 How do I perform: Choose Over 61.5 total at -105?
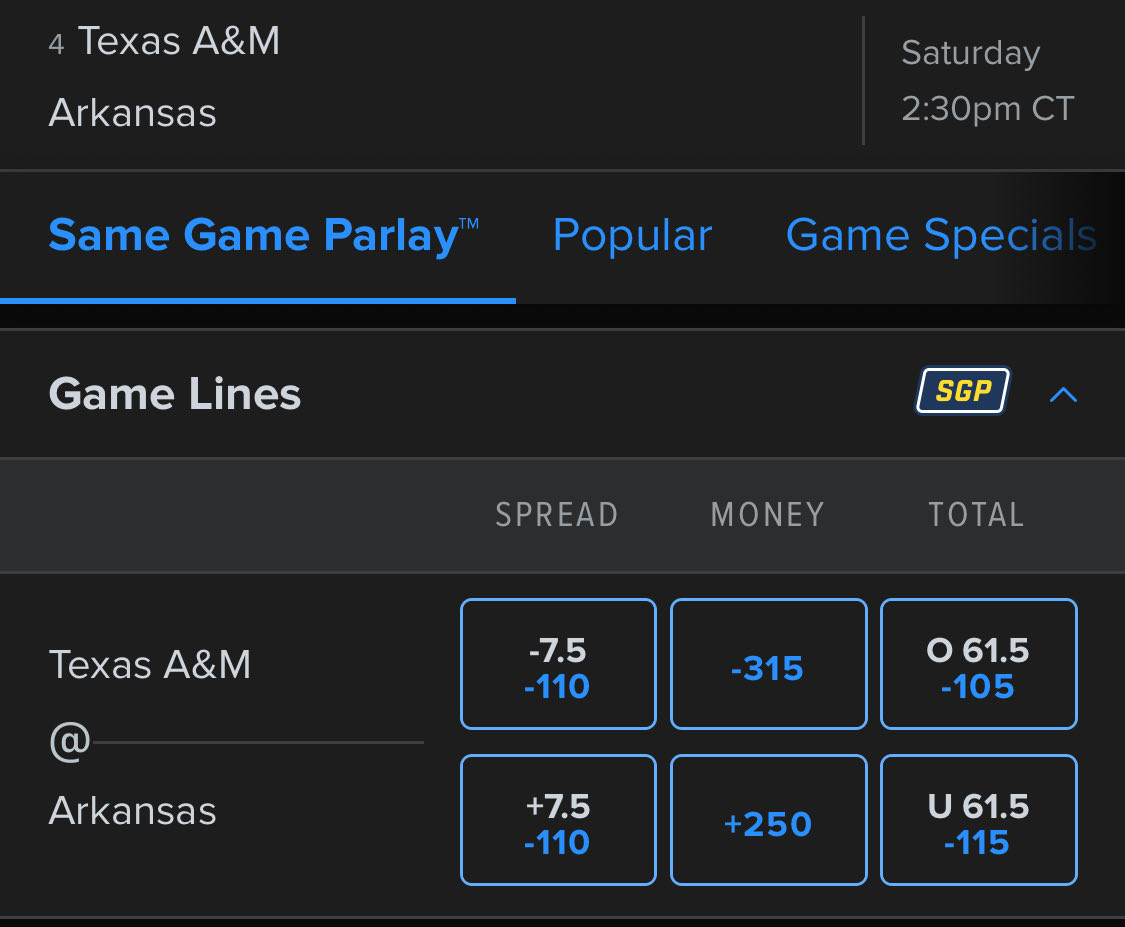(978, 665)
